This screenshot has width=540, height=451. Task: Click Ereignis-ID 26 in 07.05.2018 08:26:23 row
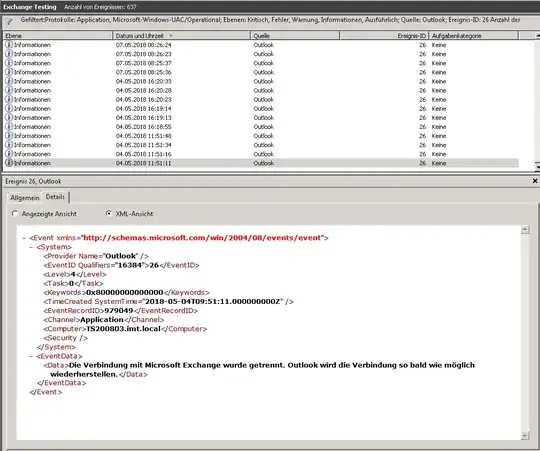point(423,54)
